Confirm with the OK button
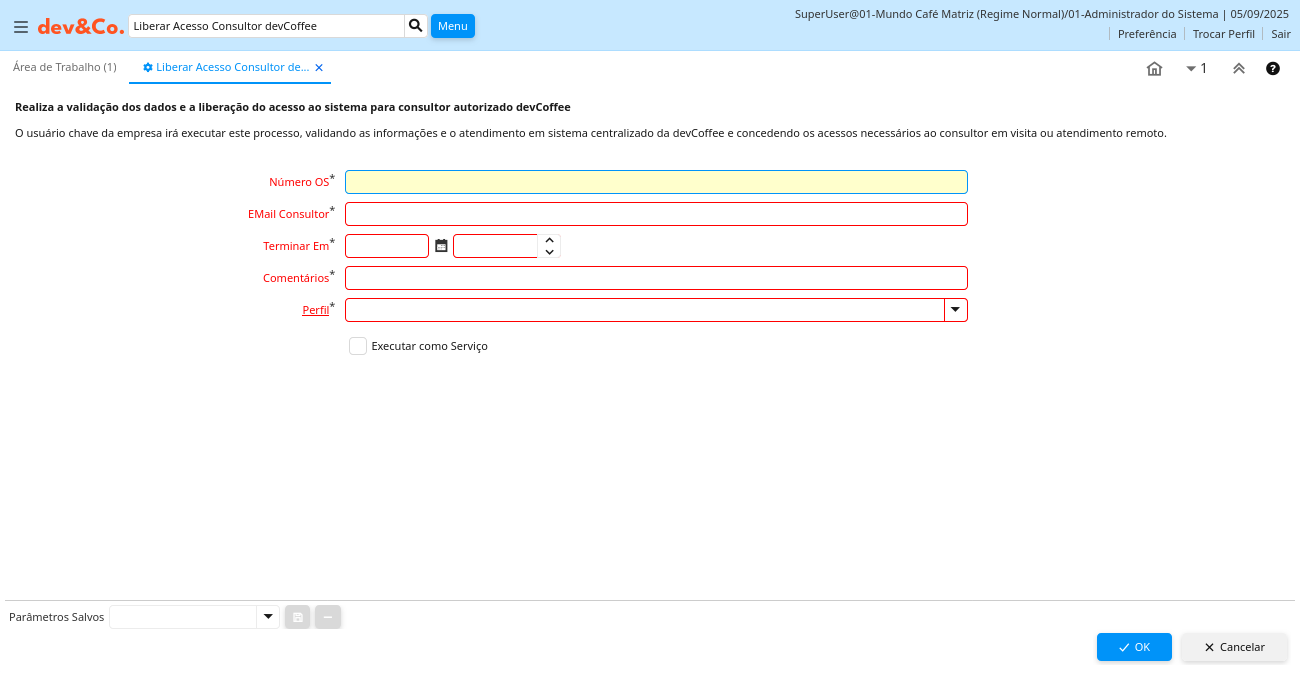Viewport: 1300px width, 674px height. click(1134, 647)
